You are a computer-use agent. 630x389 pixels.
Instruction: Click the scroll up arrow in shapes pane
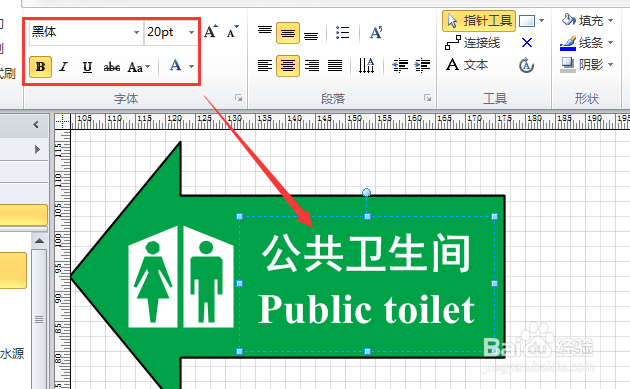(x=39, y=241)
